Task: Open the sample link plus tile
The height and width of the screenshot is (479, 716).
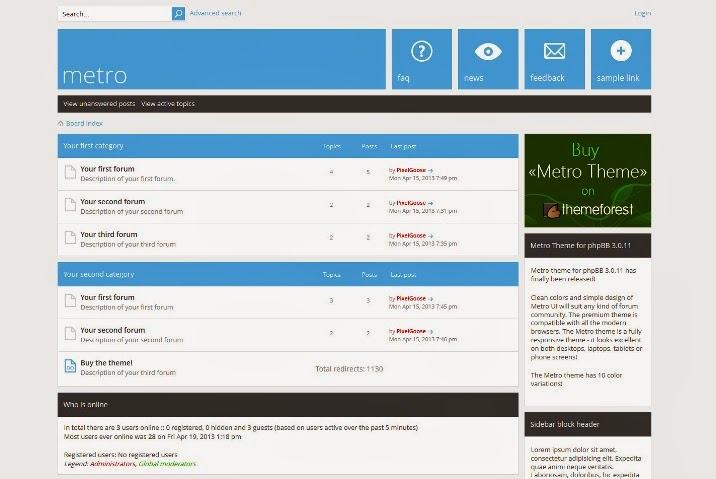Action: point(621,59)
